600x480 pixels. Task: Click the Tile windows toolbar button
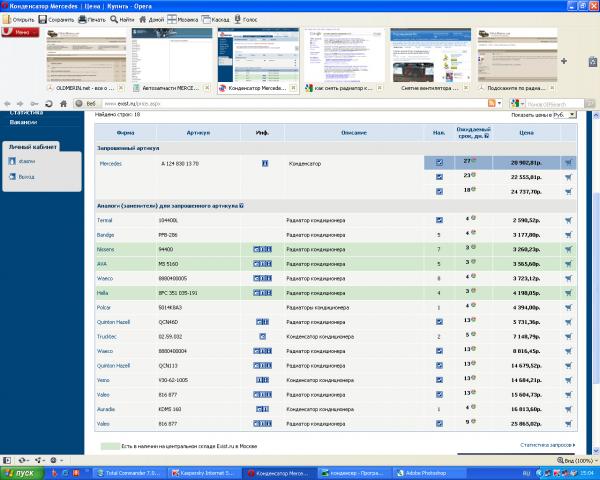(183, 19)
